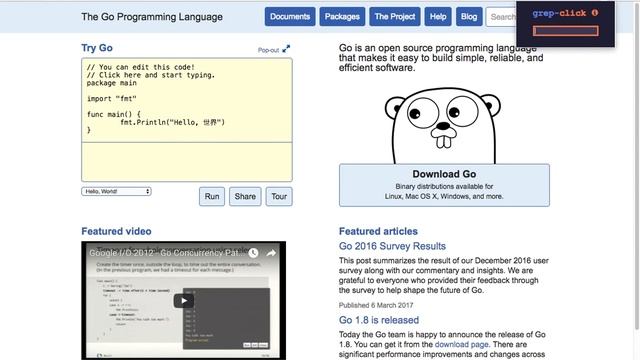Viewport: 640px width, 360px height.
Task: Open the Help menu
Action: [438, 17]
